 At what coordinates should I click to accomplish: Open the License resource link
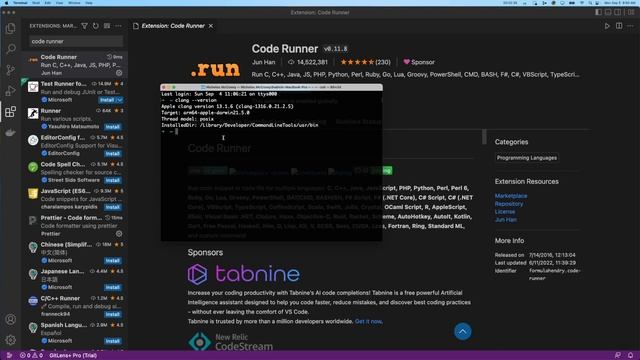505,211
